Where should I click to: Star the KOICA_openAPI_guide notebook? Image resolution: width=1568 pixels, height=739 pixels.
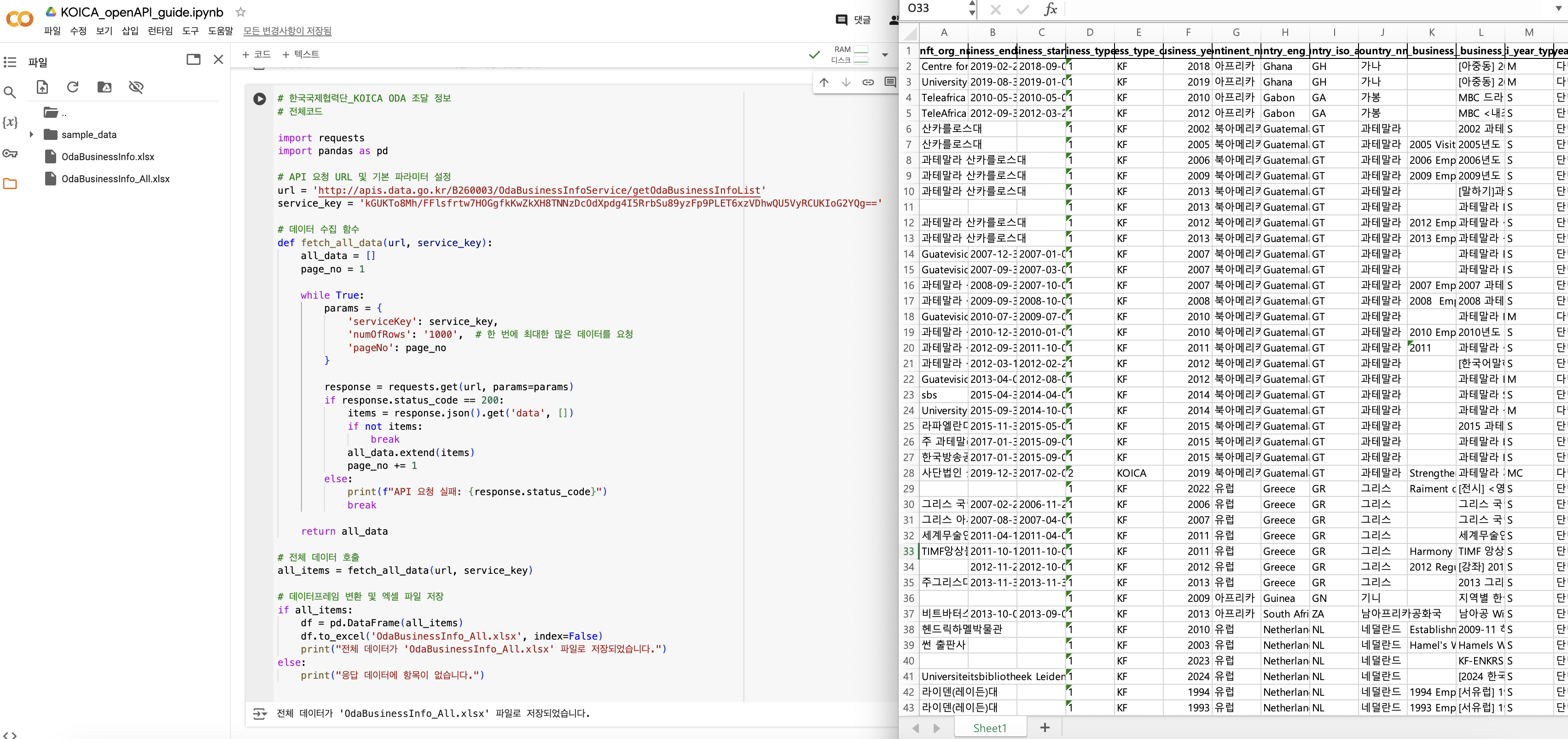[240, 12]
